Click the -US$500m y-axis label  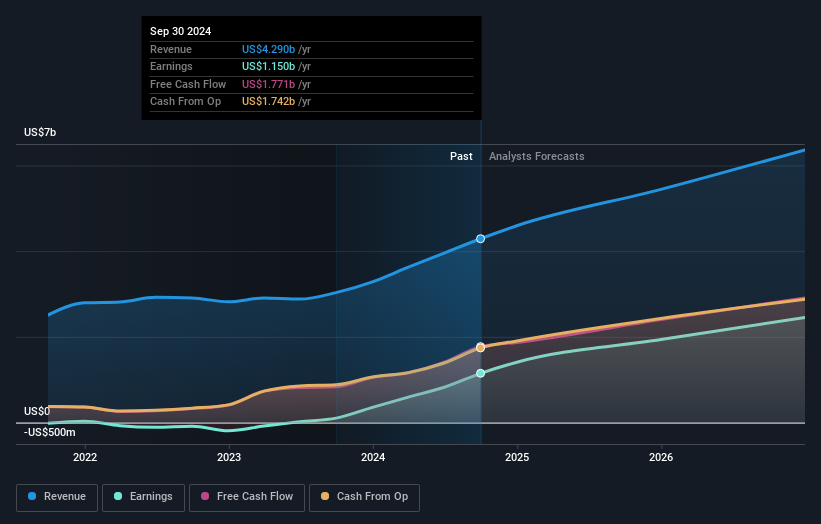[50, 432]
